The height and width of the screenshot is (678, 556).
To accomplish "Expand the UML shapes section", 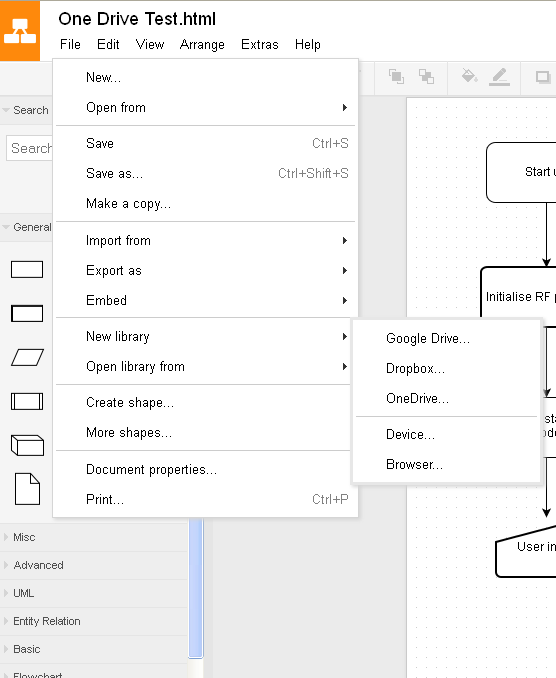I will [x=94, y=593].
